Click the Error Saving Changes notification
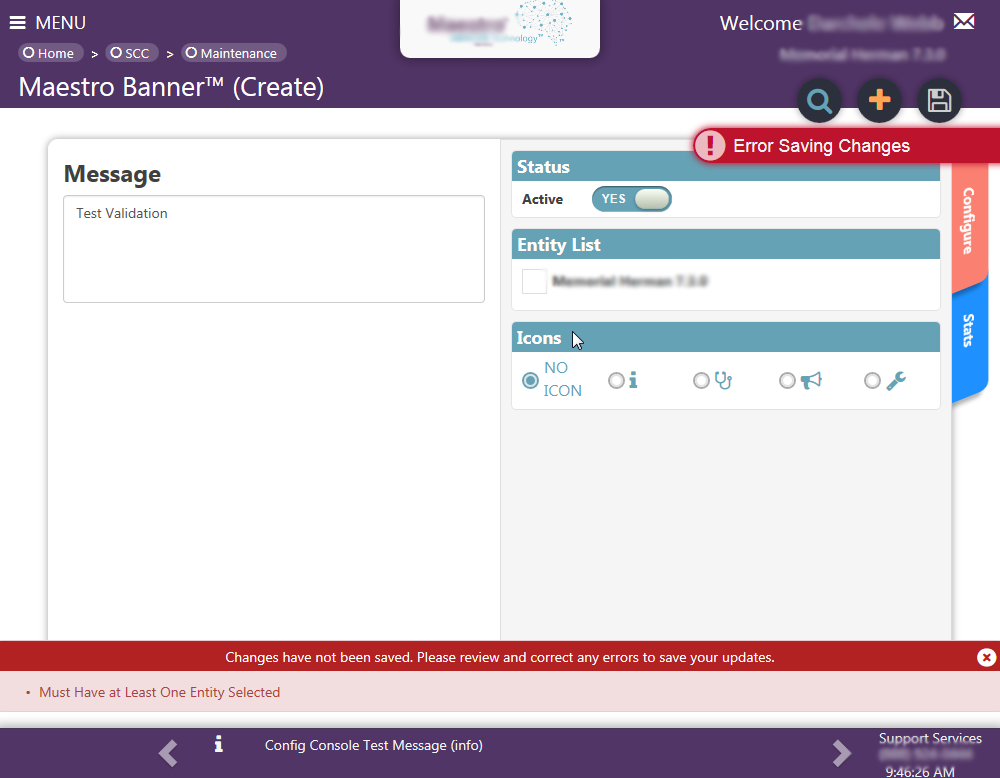The width and height of the screenshot is (1000, 778). click(846, 145)
